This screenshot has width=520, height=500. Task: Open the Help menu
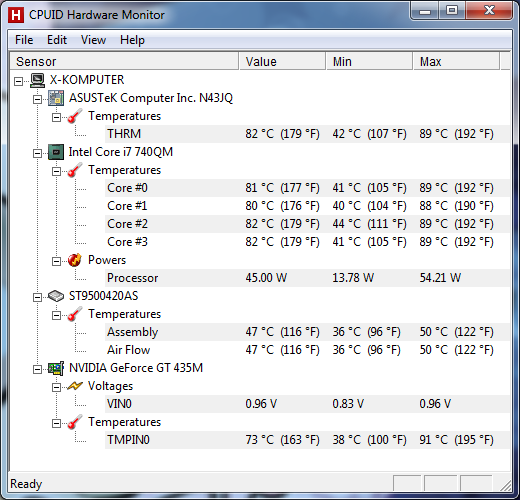(132, 40)
